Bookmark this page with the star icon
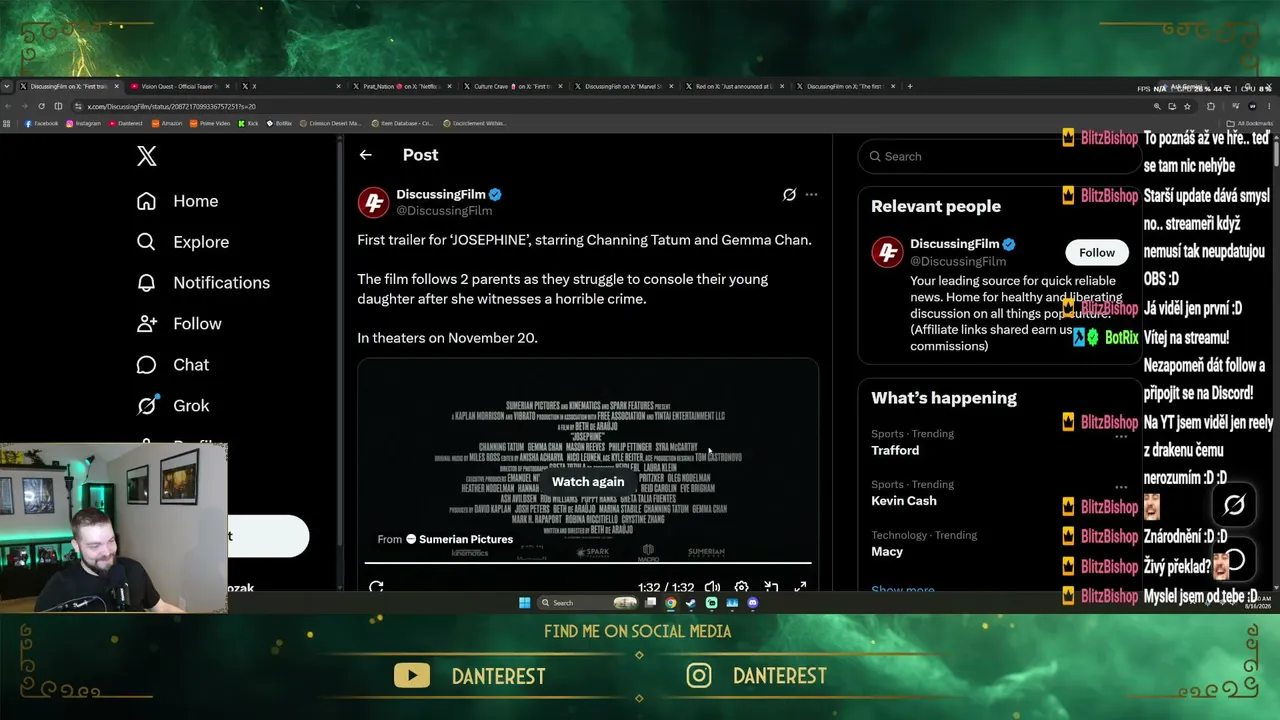1280x720 pixels. pos(1187,106)
